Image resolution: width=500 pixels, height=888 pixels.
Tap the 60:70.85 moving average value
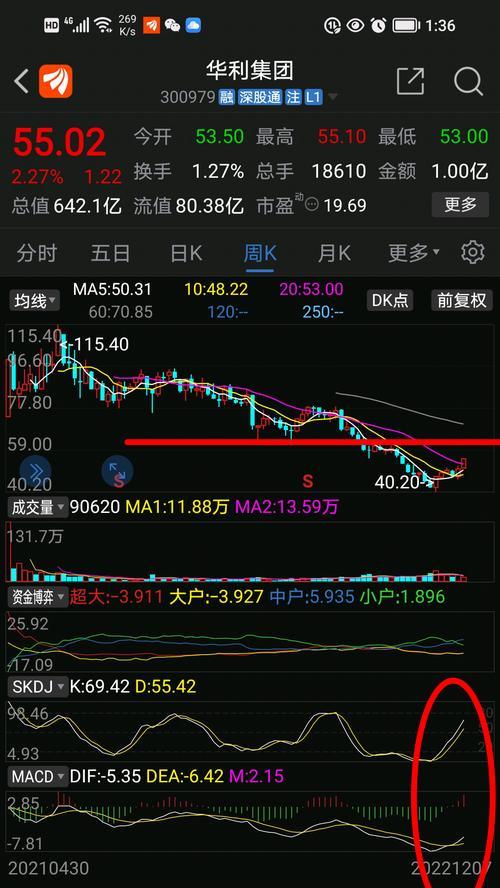click(121, 311)
